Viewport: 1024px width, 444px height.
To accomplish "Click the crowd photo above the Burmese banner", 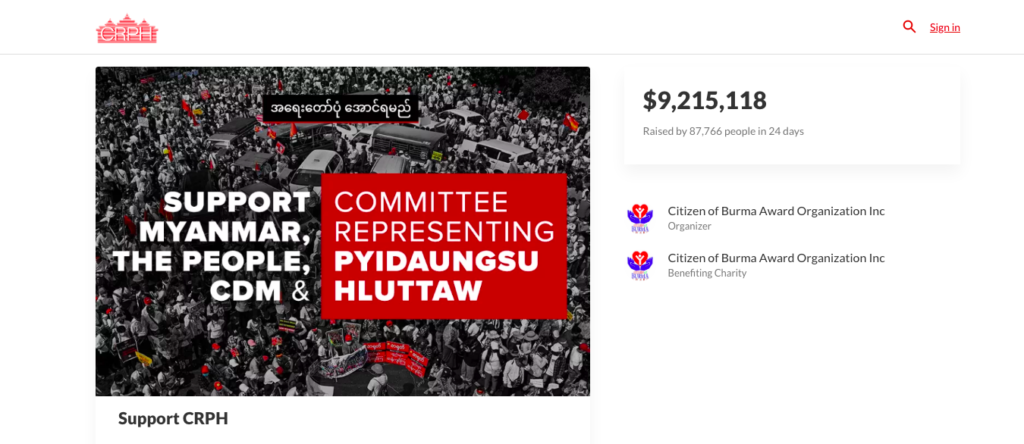I will coord(342,80).
